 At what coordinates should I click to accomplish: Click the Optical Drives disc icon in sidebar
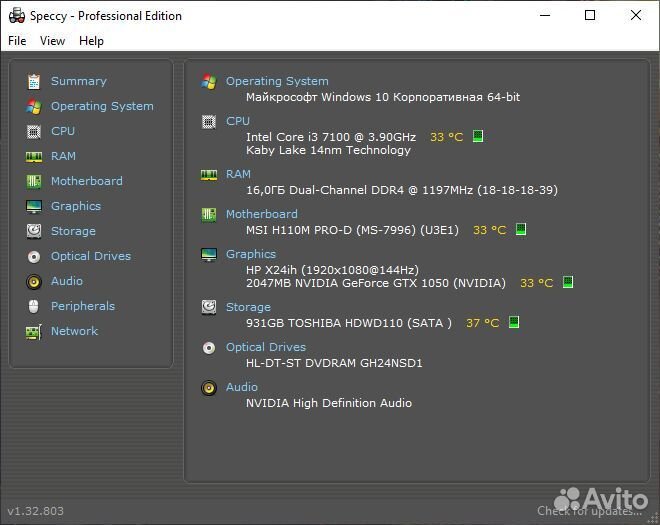click(34, 256)
